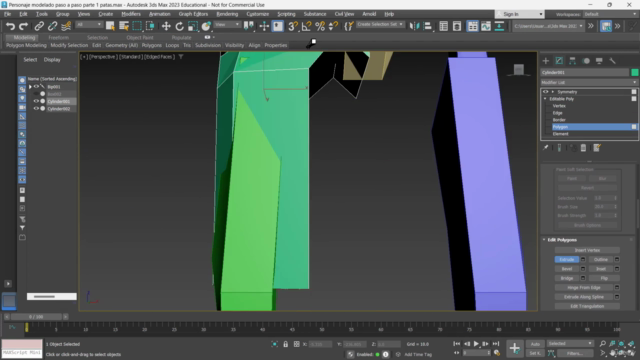The width and height of the screenshot is (640, 360).
Task: Click Bind to Space Warp icon
Action: pyautogui.click(x=66, y=26)
